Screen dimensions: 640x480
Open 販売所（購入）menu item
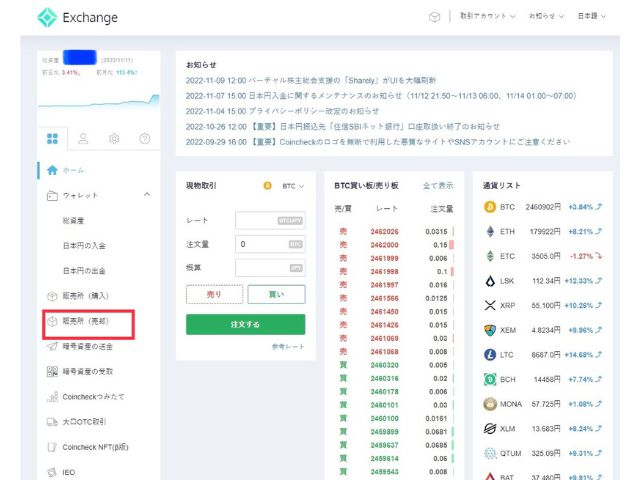(x=85, y=296)
